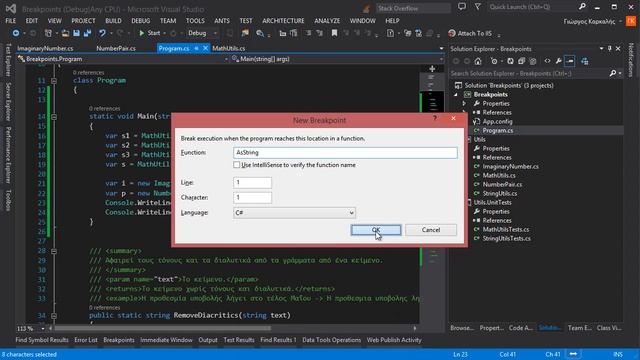Image resolution: width=640 pixels, height=360 pixels.
Task: Click Refresh icon in Solution Explorer toolbar
Action: (511, 61)
